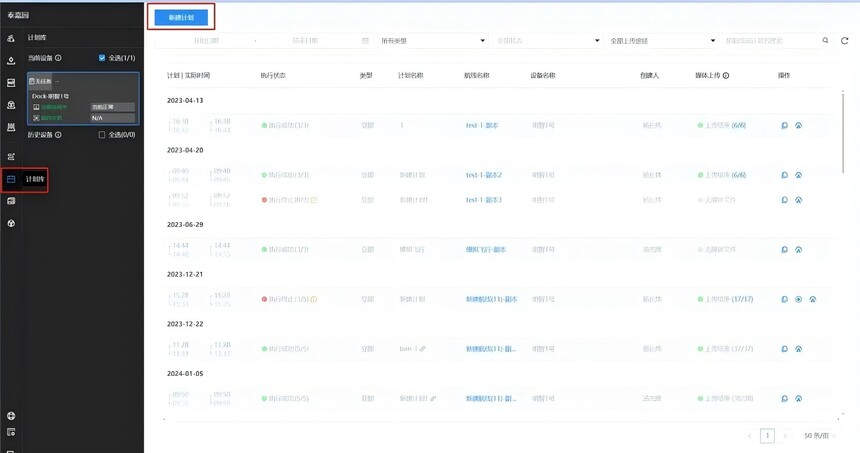Open the 50 条/页 page size dropdown
The width and height of the screenshot is (860, 453).
(820, 436)
